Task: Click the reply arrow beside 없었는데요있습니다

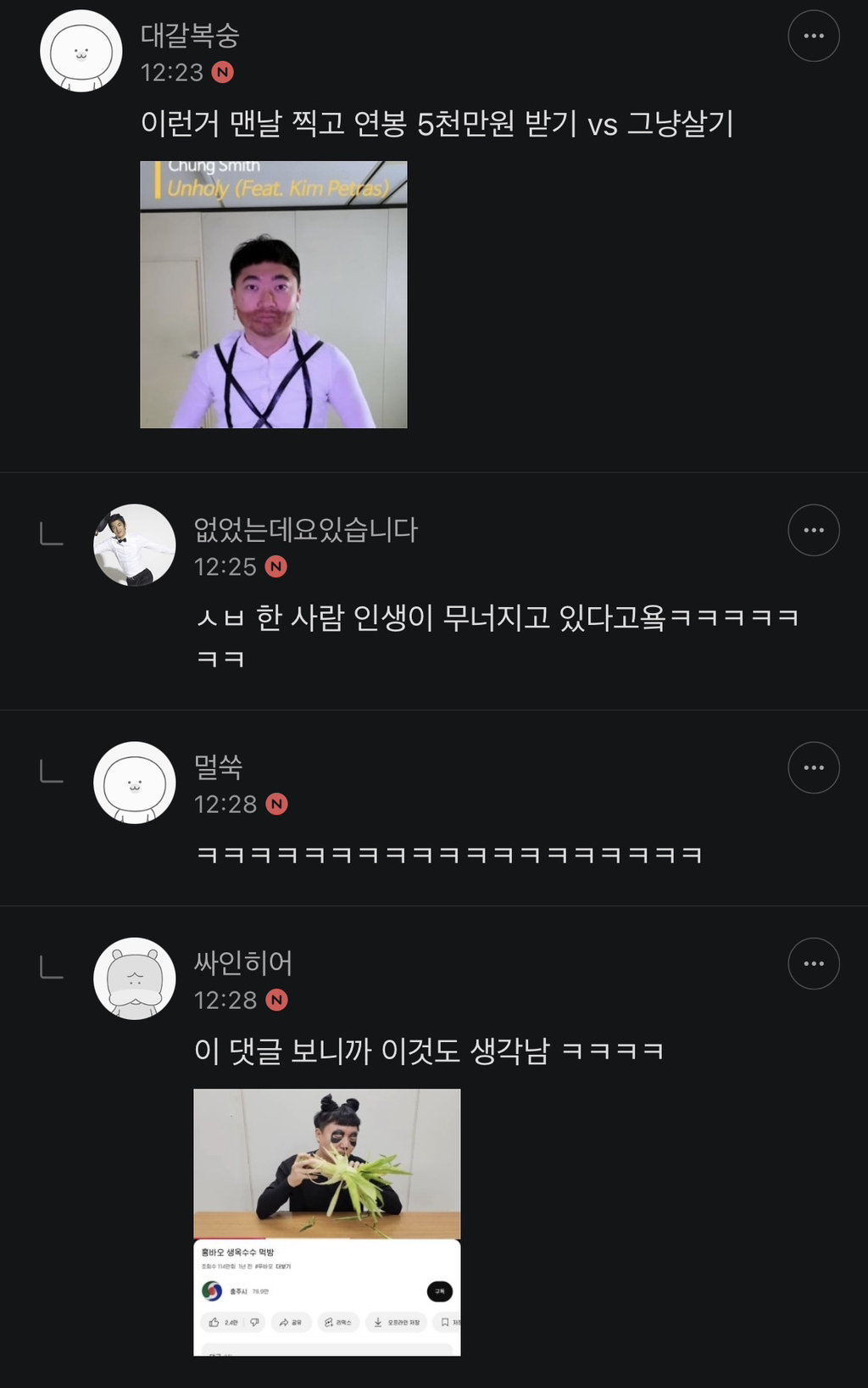Action: (52, 534)
